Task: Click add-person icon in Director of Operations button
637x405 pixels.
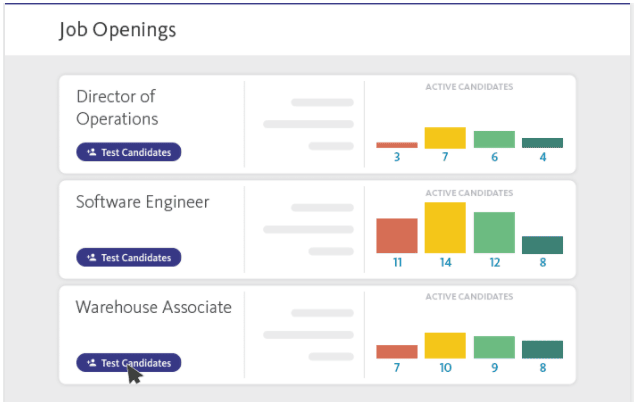Action: [x=92, y=152]
